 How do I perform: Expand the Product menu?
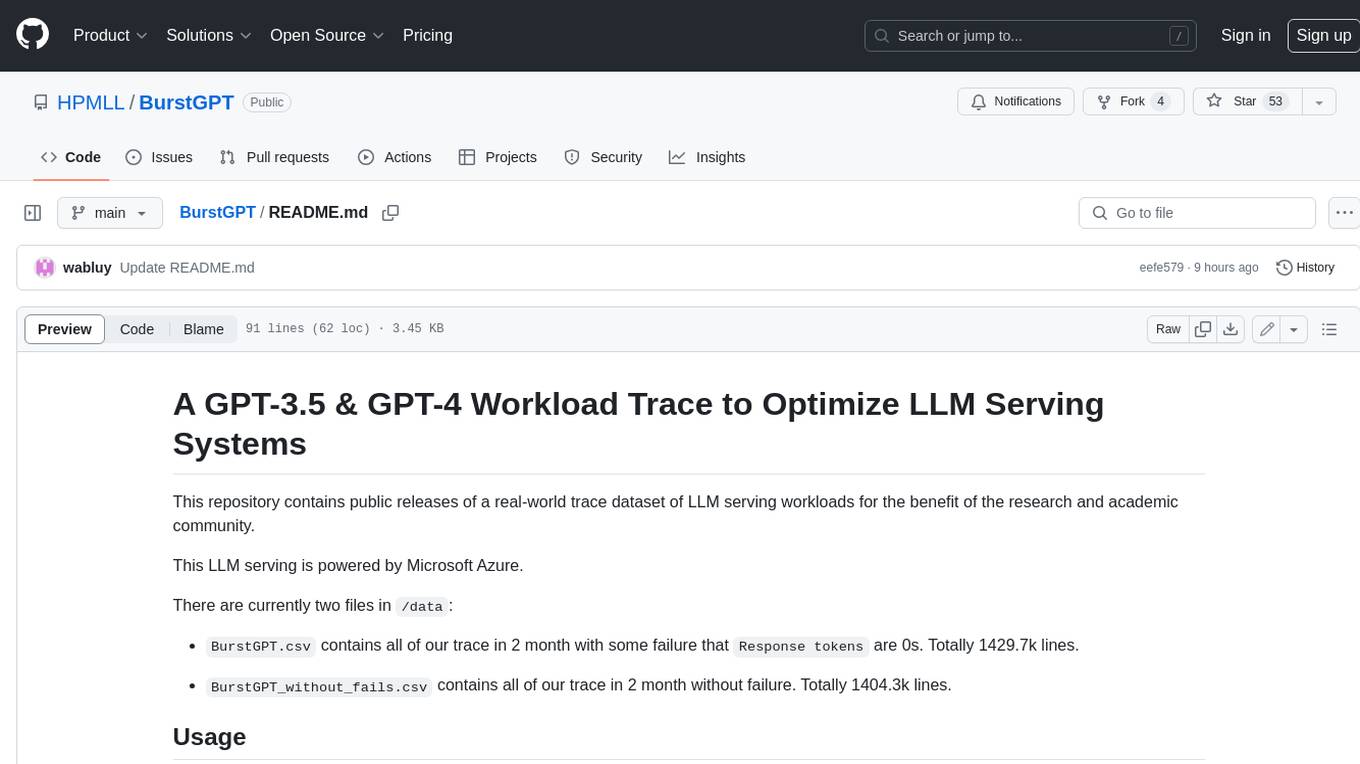click(110, 35)
